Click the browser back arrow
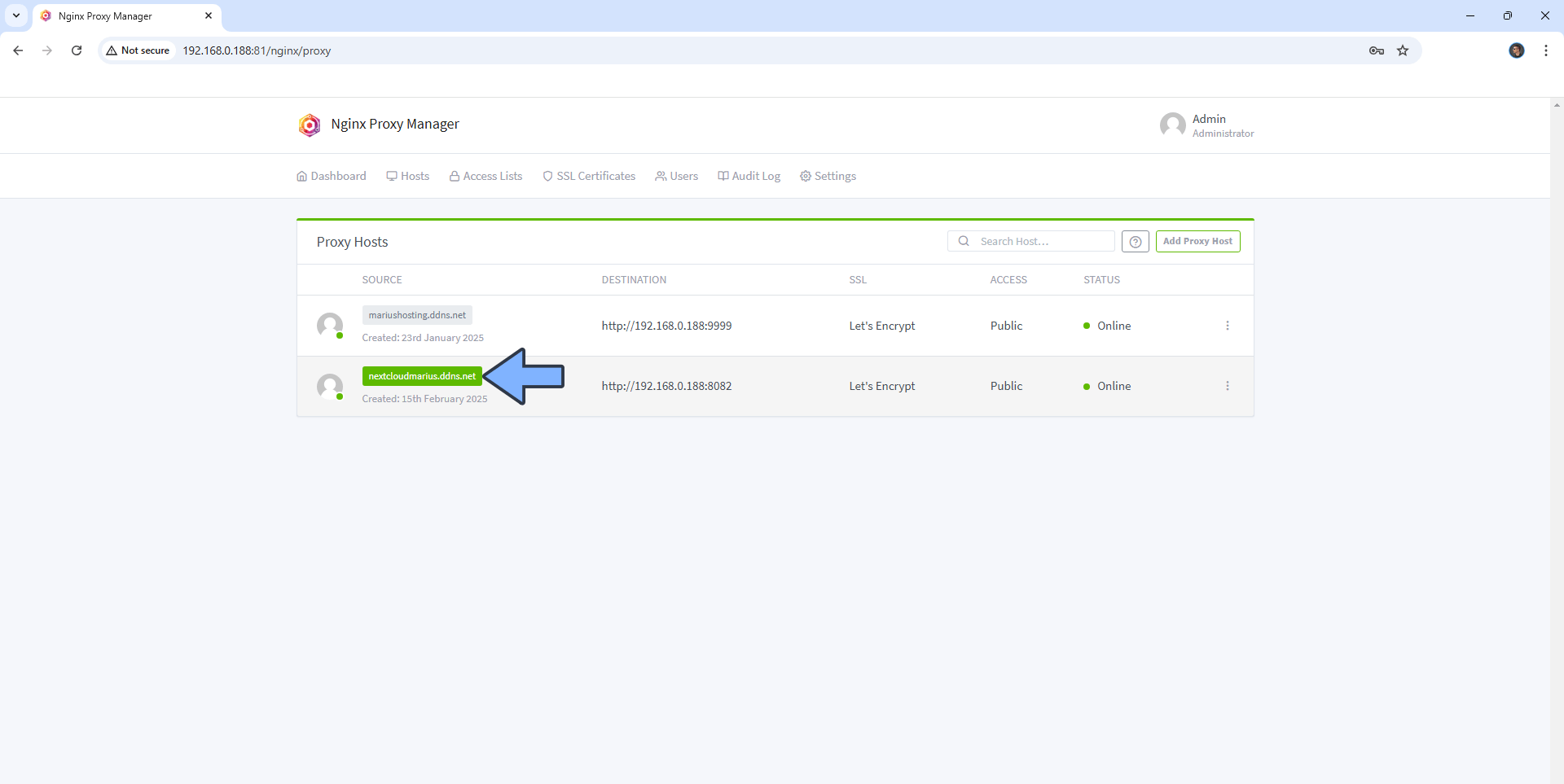 pos(18,50)
